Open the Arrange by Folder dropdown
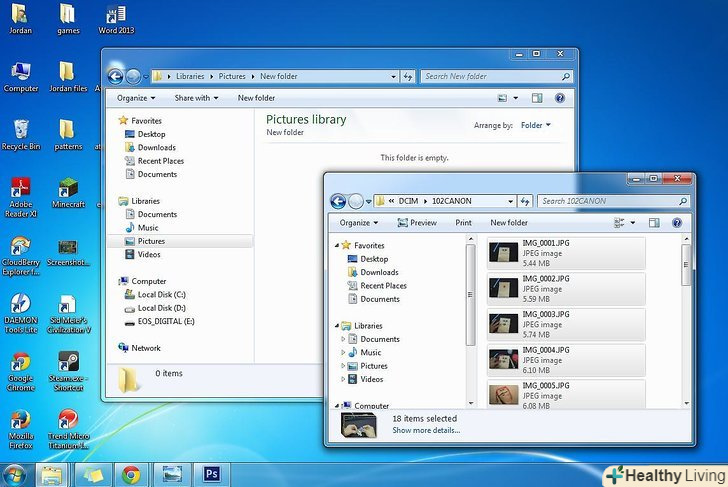 tap(535, 126)
